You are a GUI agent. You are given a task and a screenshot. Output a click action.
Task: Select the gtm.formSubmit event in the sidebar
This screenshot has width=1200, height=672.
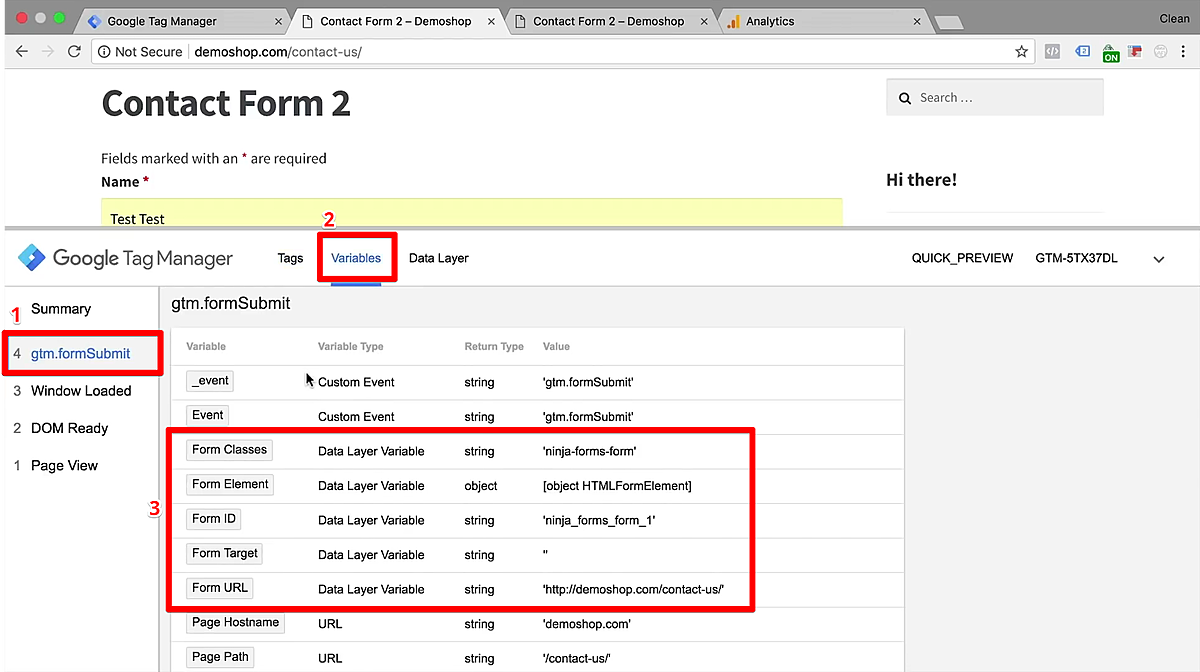[81, 353]
